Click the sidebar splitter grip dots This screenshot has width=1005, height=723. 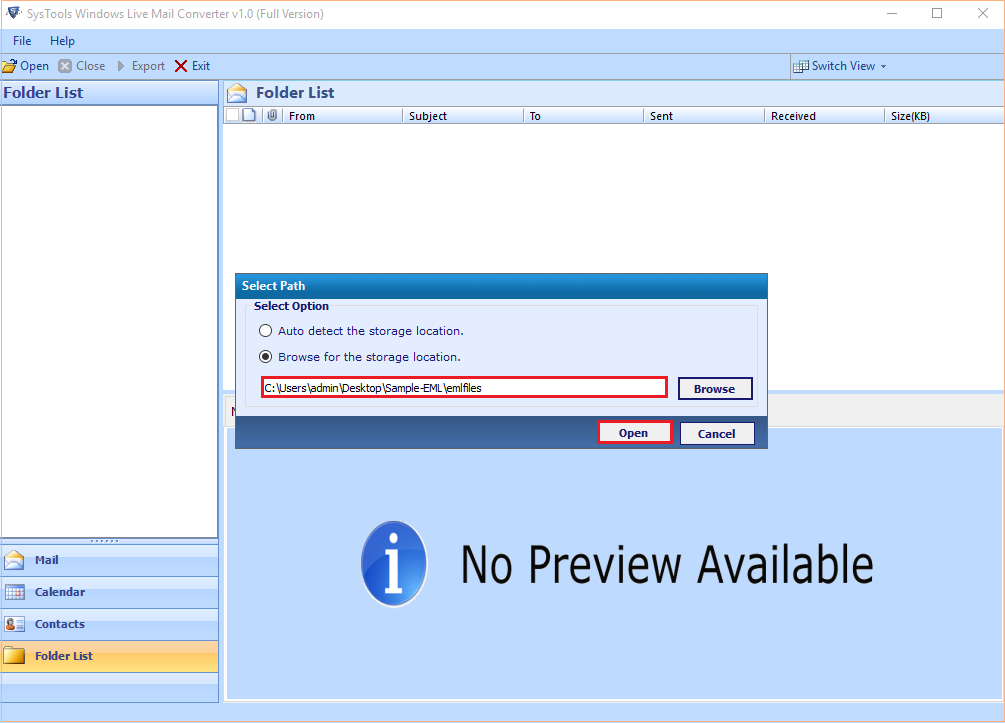[x=104, y=541]
